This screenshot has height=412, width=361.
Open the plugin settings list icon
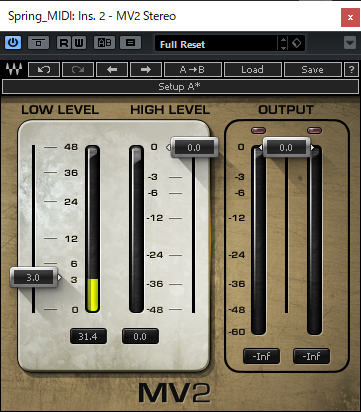[130, 43]
